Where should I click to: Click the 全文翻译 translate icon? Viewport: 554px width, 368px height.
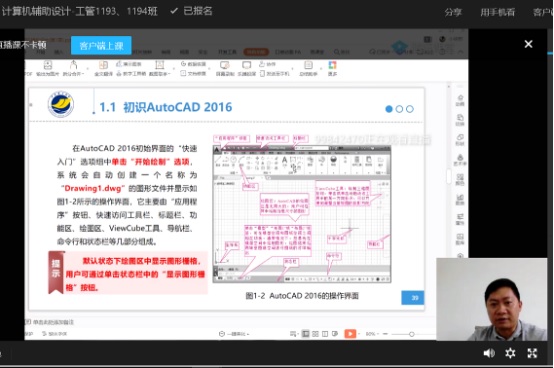tap(103, 68)
